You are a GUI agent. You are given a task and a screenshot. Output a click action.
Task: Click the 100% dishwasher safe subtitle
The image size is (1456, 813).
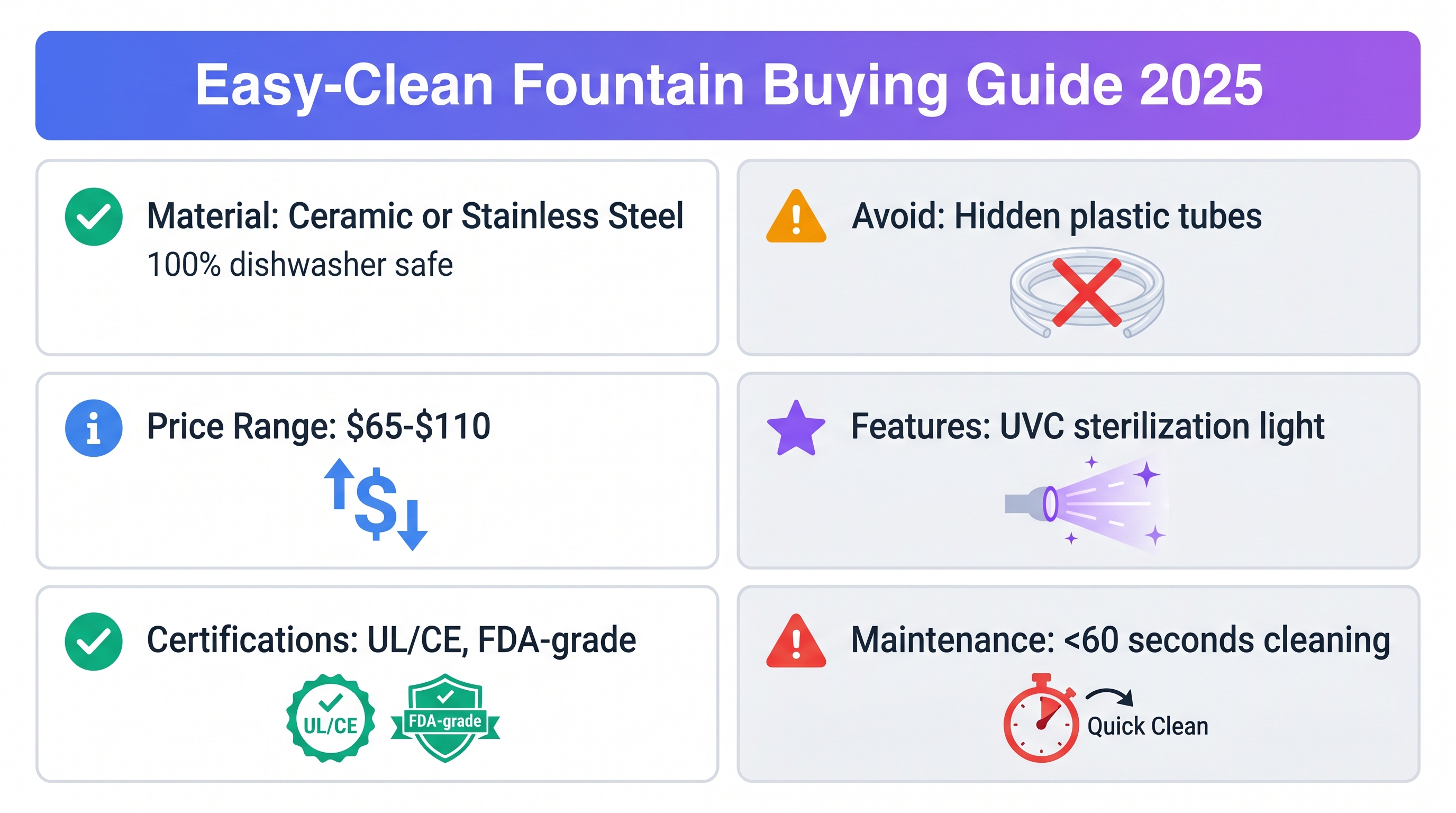pos(299,265)
